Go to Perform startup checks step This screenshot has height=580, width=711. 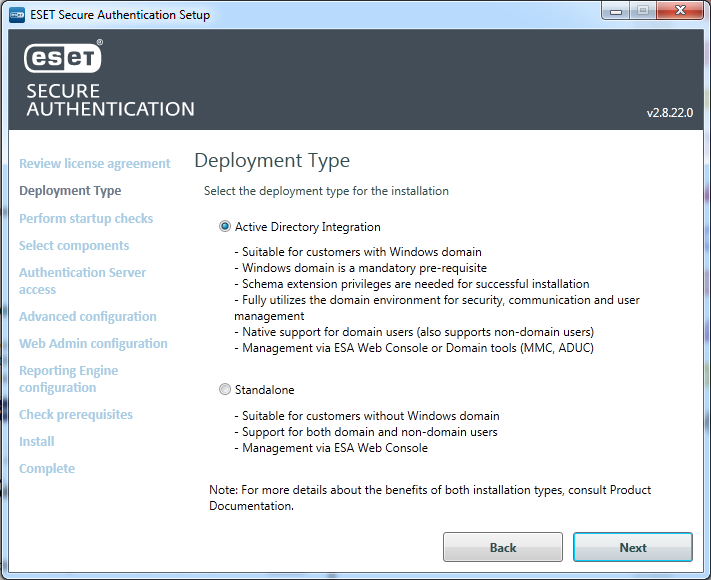86,218
